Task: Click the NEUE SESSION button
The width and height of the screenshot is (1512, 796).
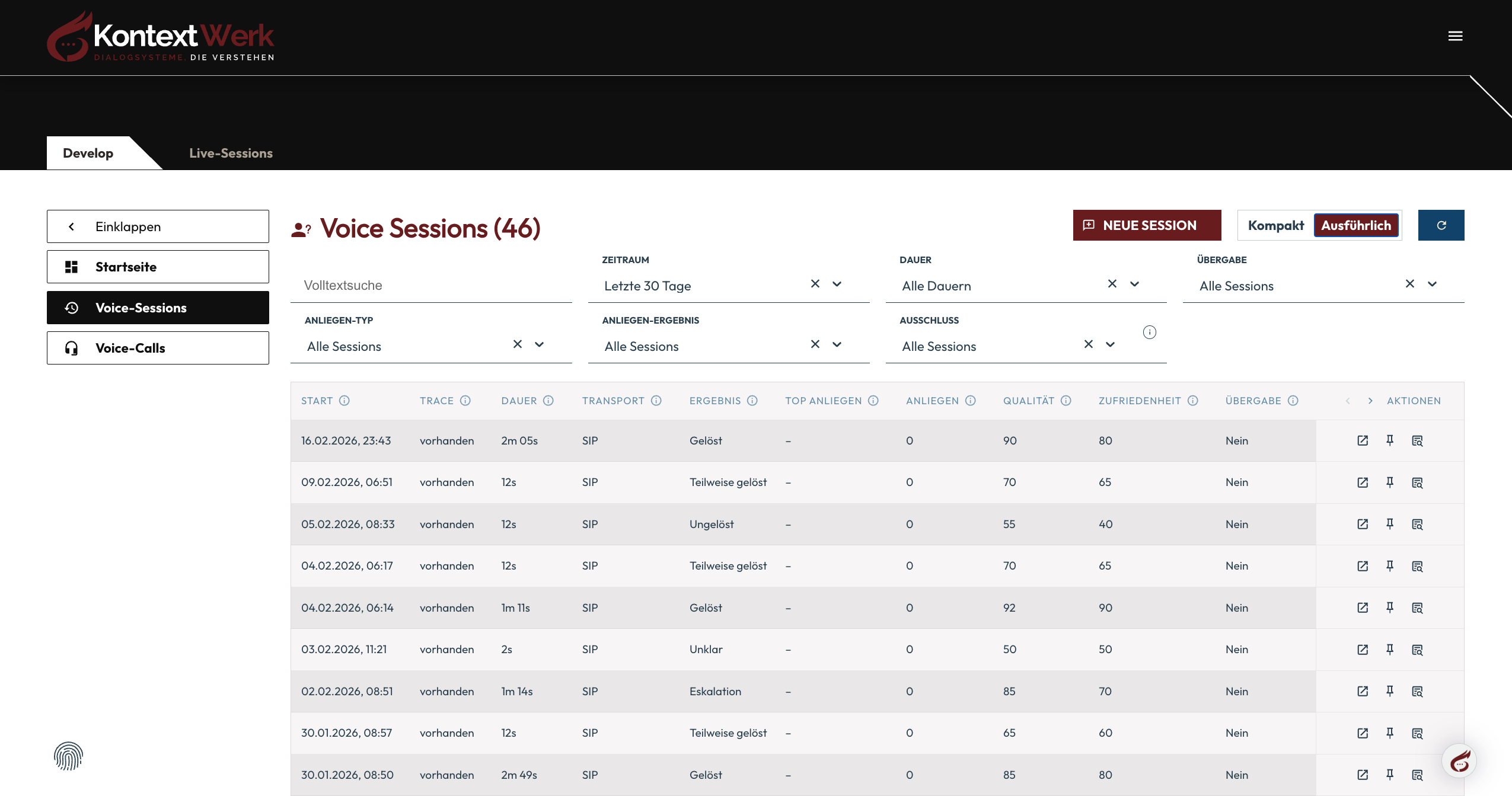Action: pos(1147,225)
